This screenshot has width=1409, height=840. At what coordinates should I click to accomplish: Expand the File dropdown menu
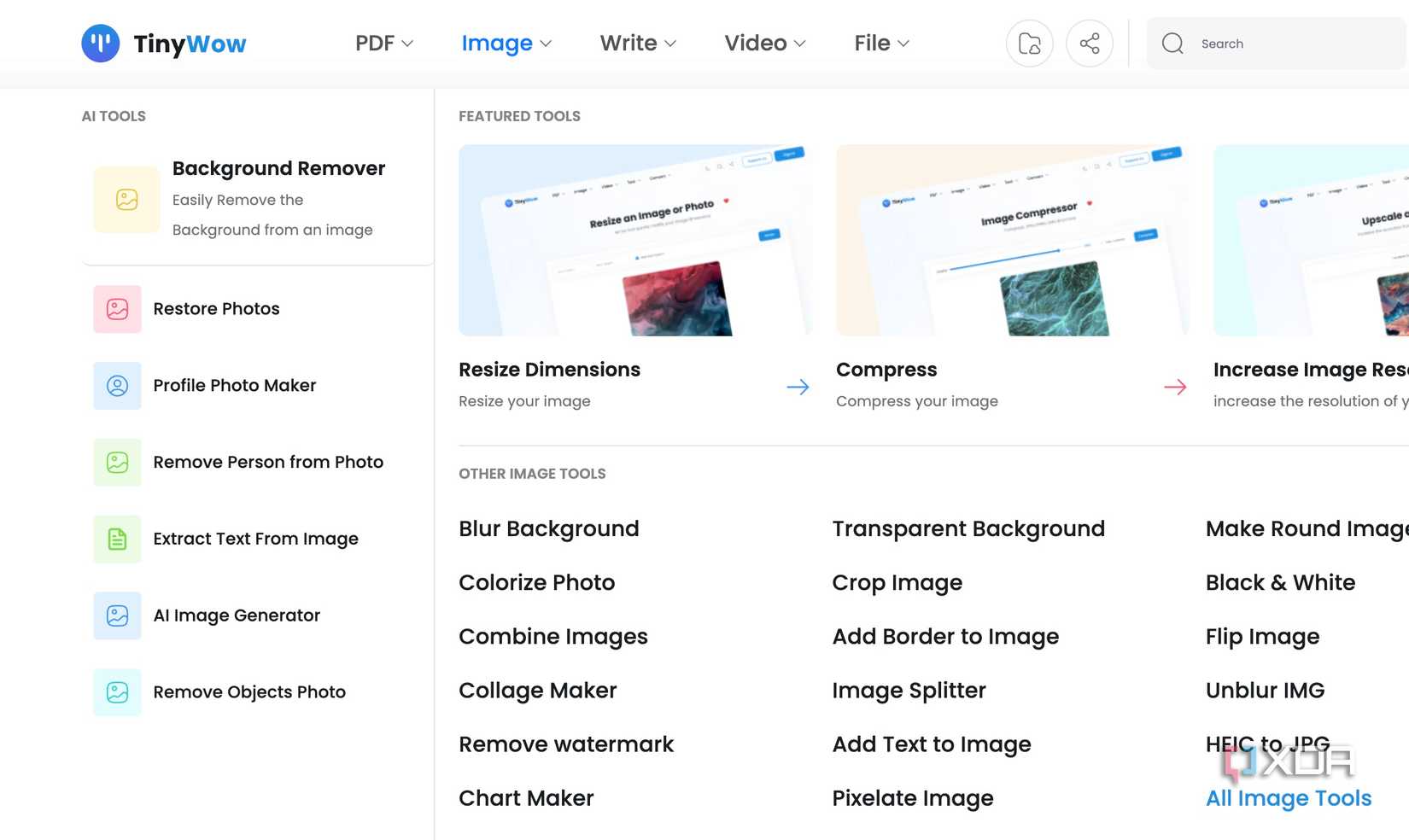tap(882, 44)
